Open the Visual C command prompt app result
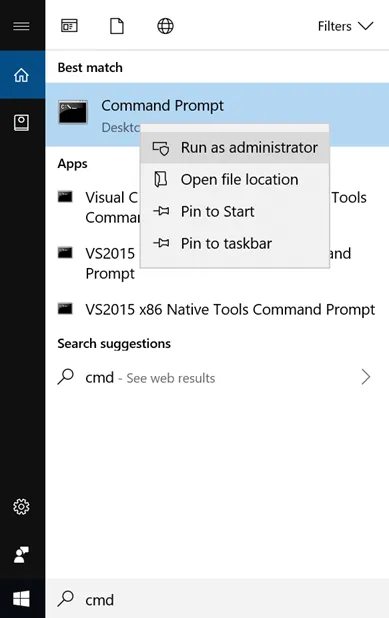 (217, 207)
